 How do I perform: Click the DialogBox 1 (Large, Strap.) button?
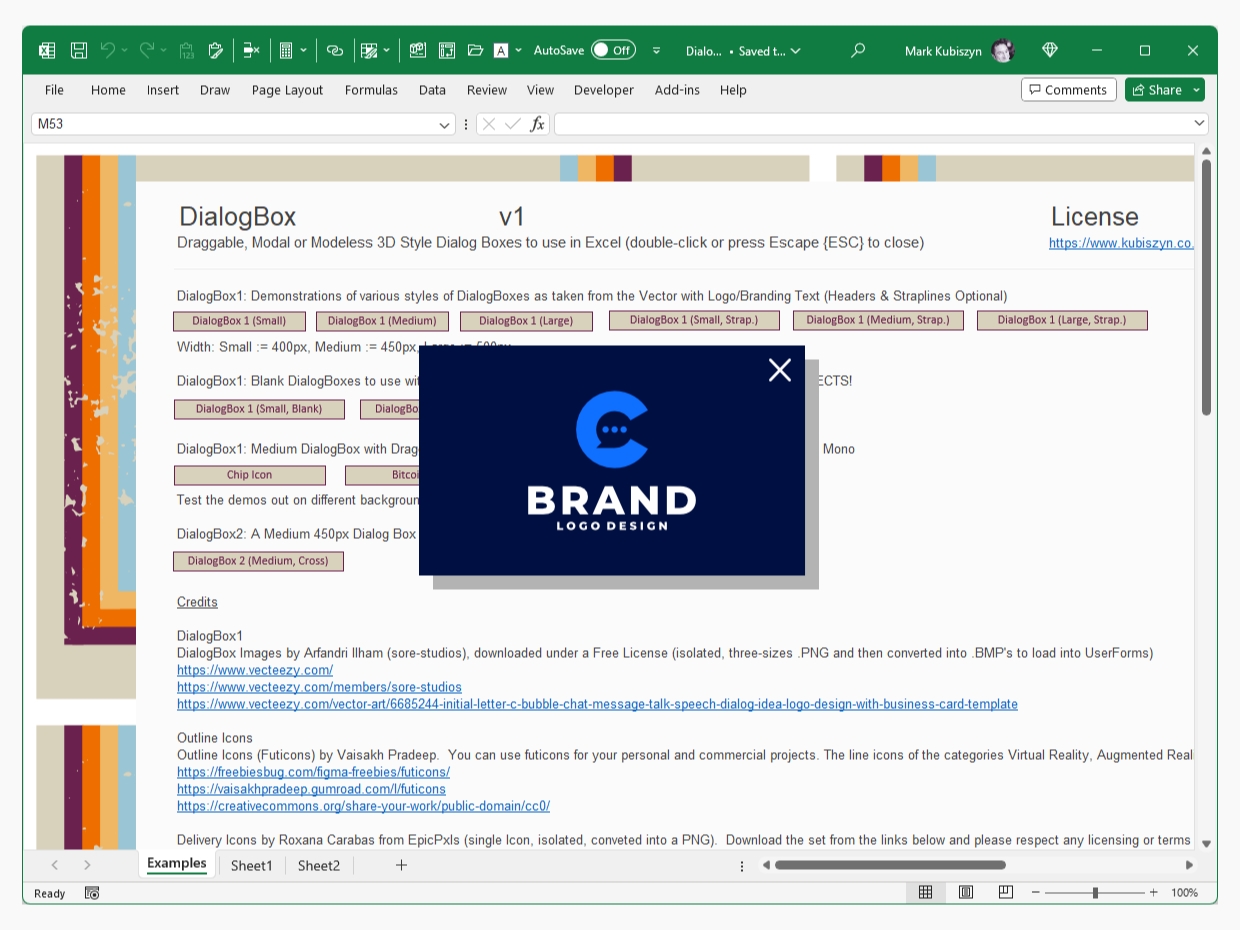coord(1061,320)
